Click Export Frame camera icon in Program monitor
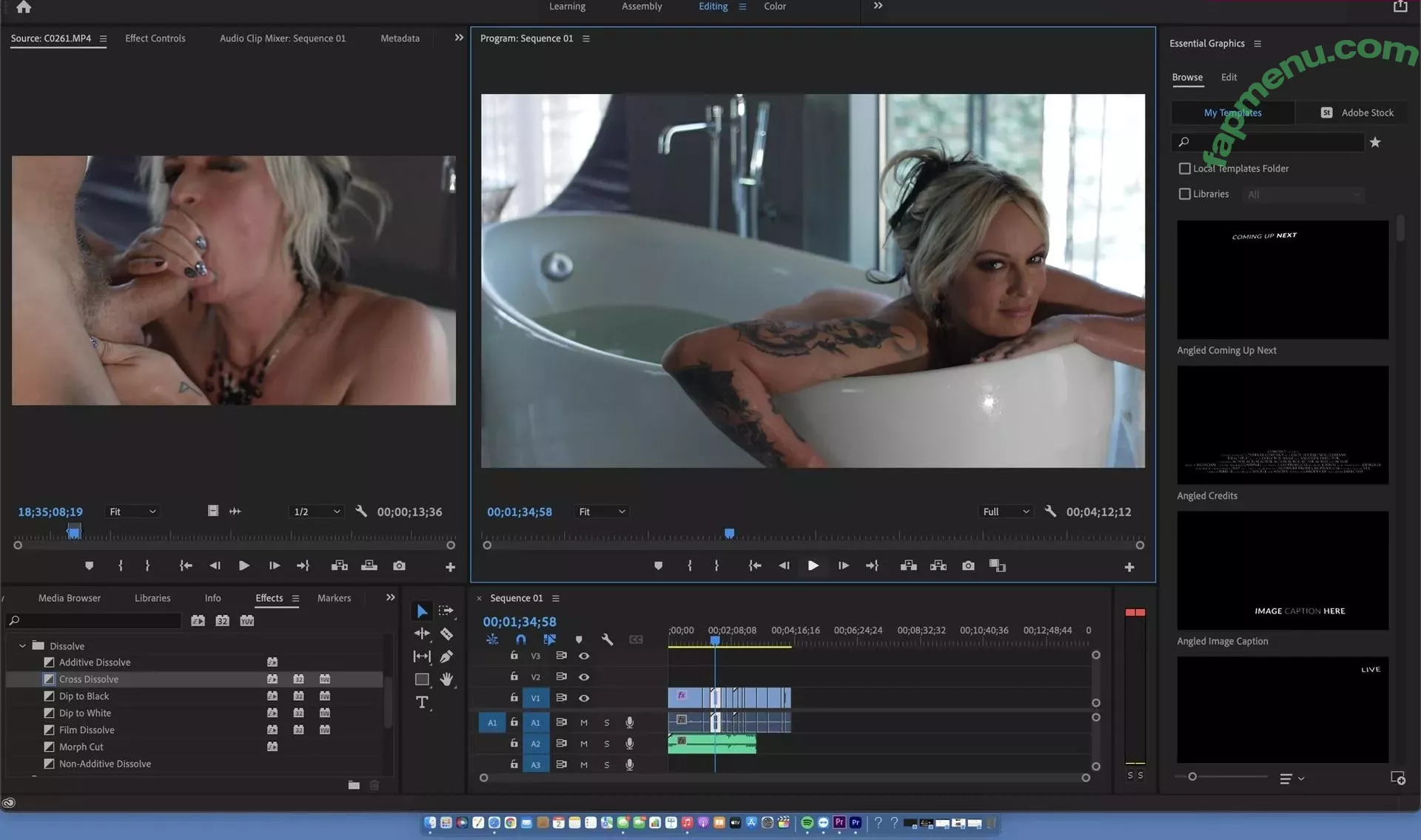The height and width of the screenshot is (840, 1421). coord(968,565)
